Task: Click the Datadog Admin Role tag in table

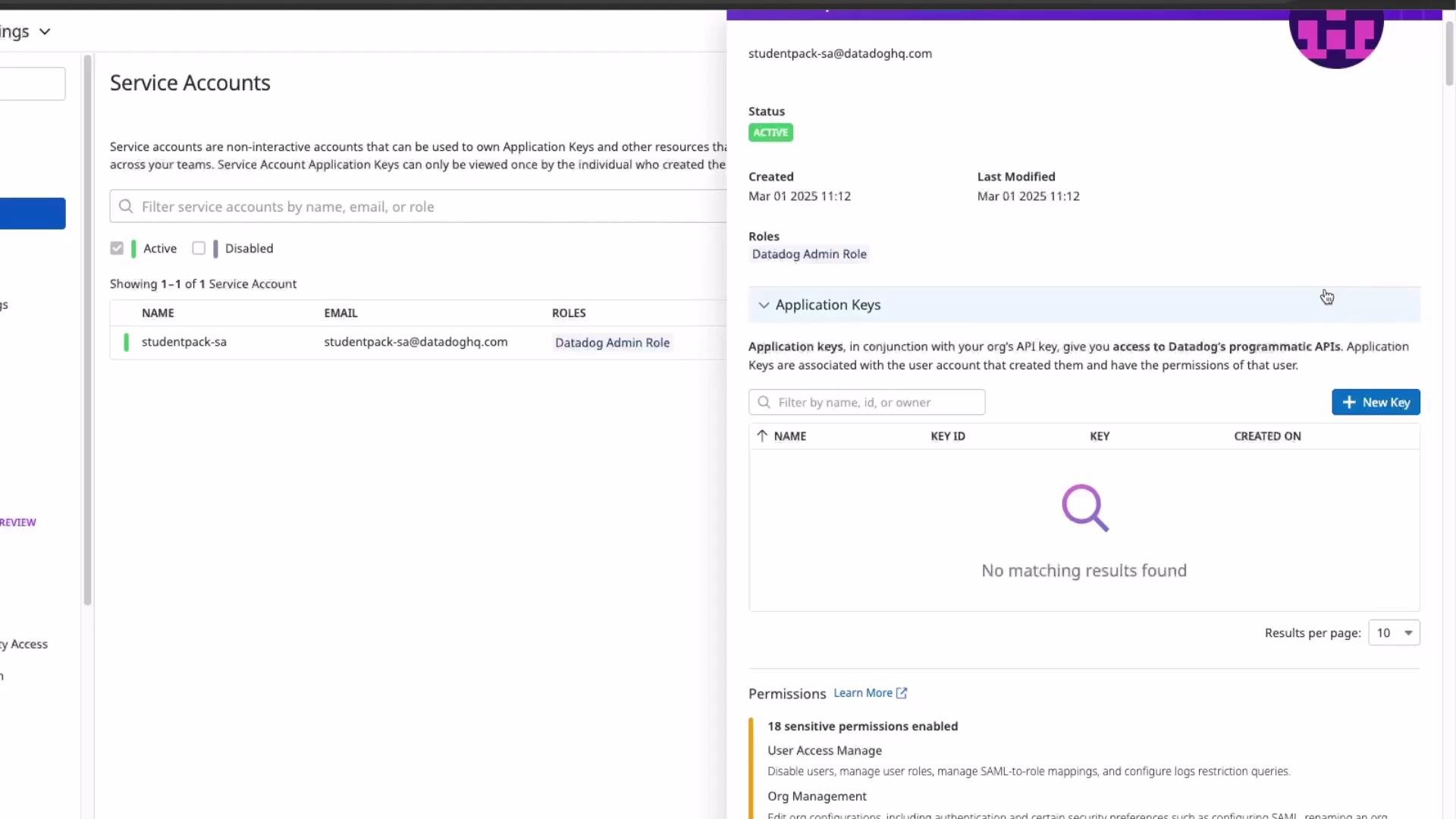Action: click(x=612, y=343)
